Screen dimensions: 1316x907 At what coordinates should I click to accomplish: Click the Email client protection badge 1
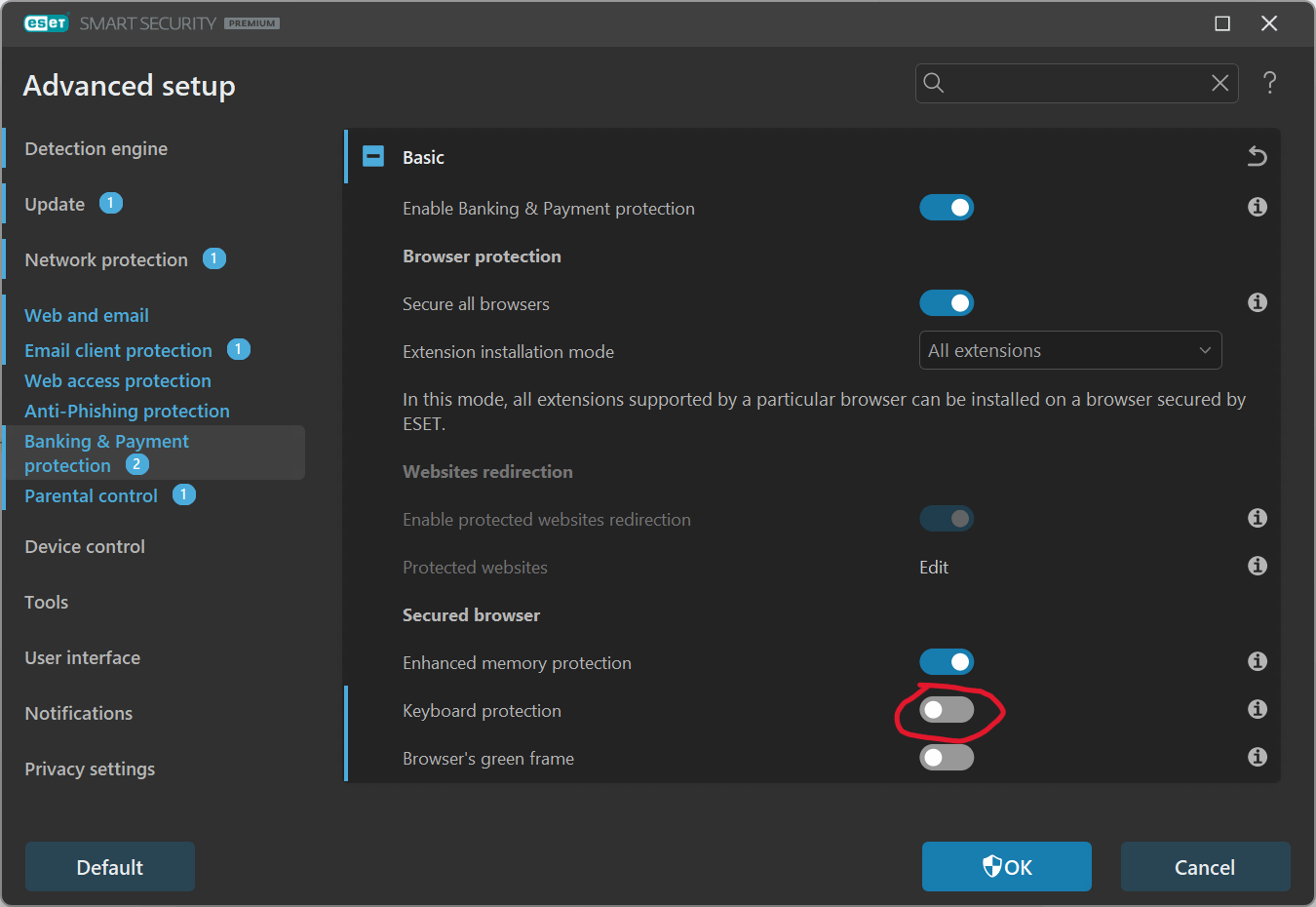pos(239,349)
